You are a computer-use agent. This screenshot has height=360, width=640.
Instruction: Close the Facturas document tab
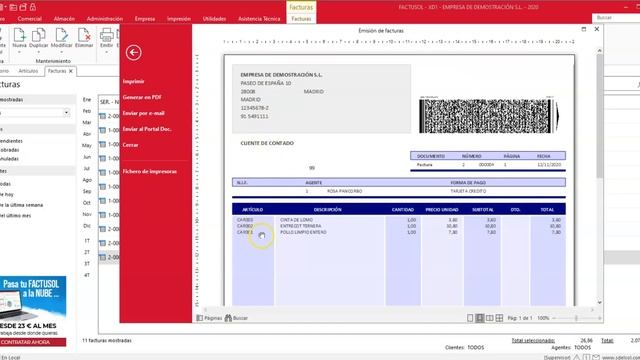71,71
